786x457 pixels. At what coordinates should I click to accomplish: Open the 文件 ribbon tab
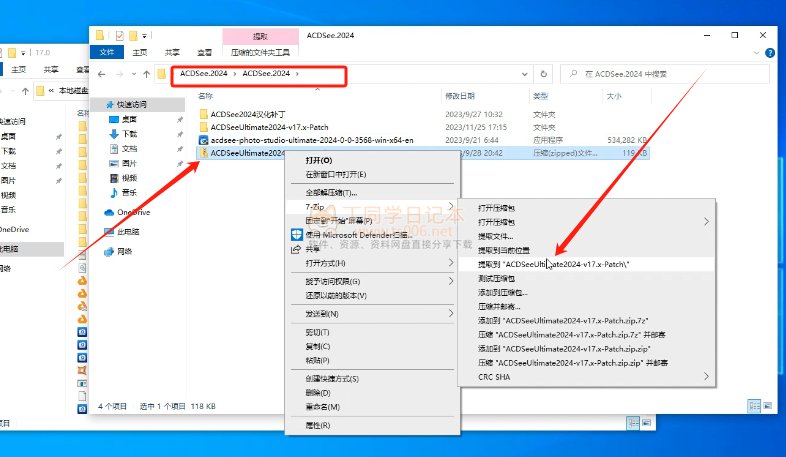[x=107, y=52]
